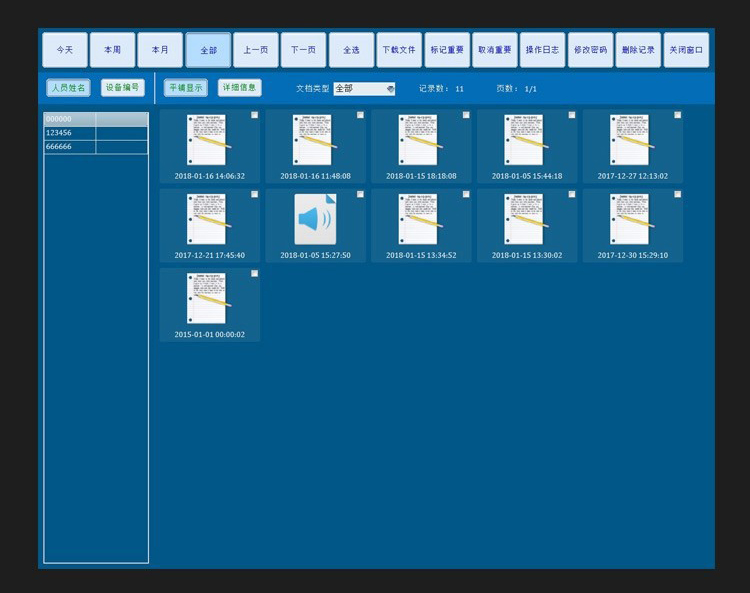Switch to the 本周 filter tab
Viewport: 750px width, 593px height.
pos(112,50)
